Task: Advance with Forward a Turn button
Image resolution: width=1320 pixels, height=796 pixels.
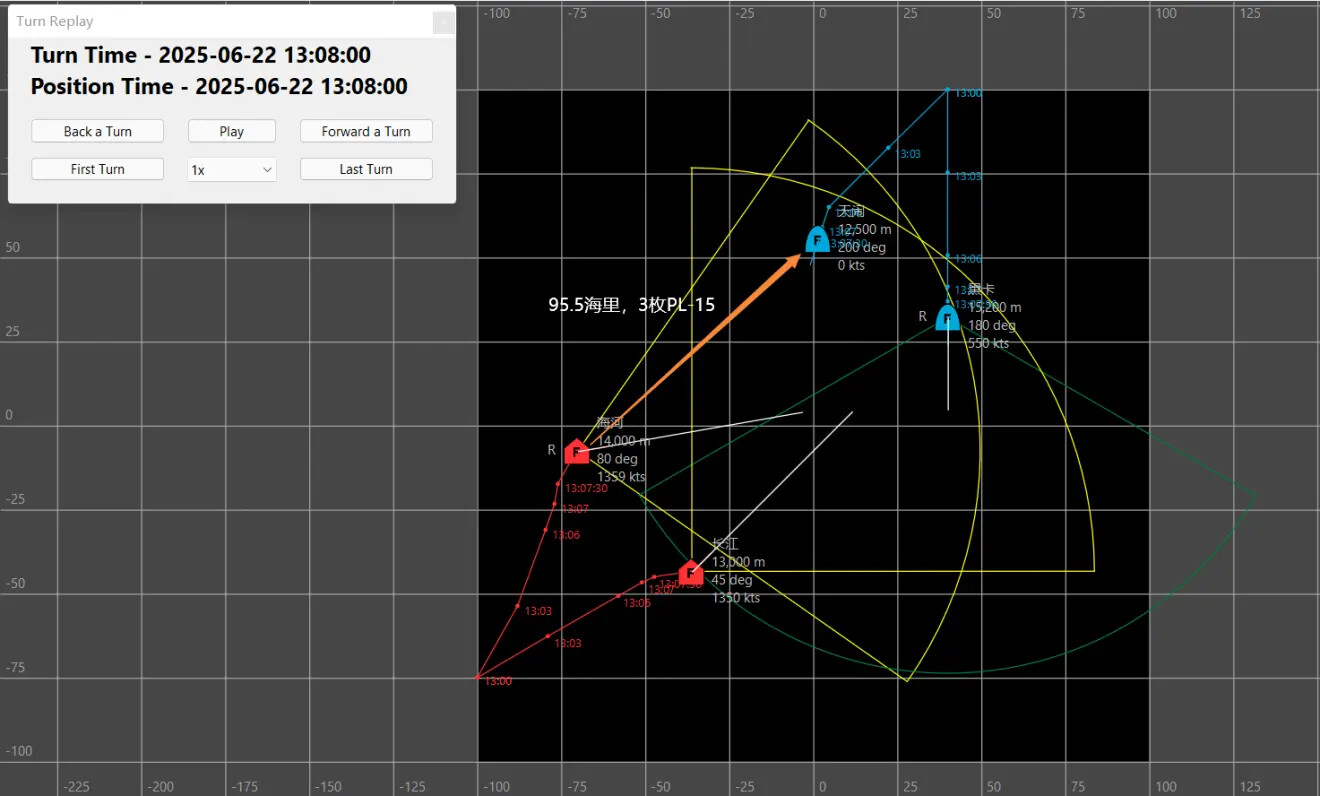Action: [366, 131]
